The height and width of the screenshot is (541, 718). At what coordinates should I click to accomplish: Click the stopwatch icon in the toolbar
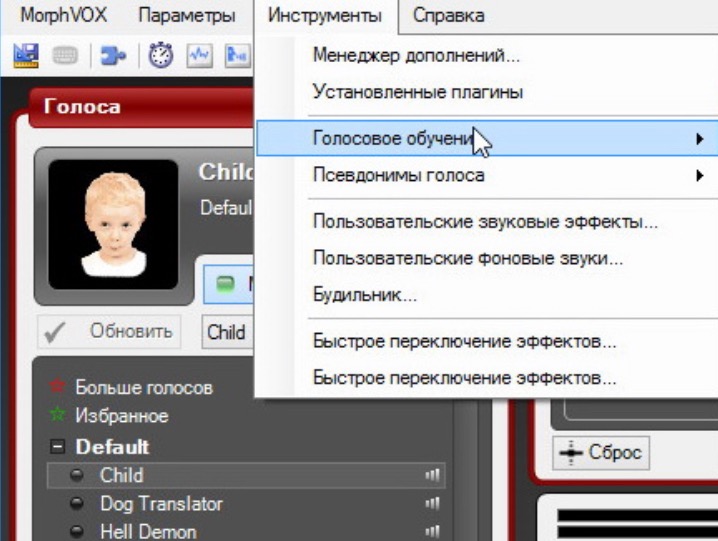160,55
